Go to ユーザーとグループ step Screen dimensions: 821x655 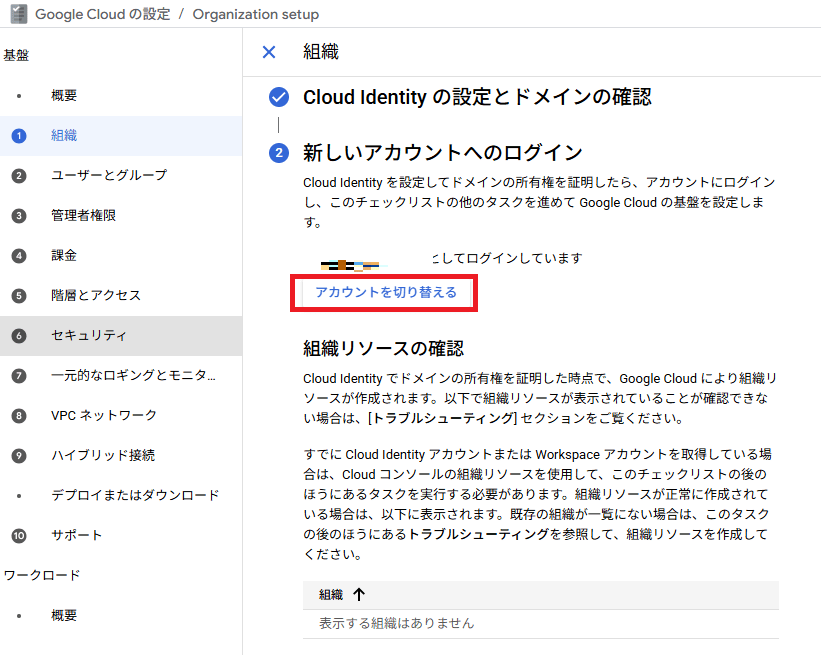click(x=121, y=176)
